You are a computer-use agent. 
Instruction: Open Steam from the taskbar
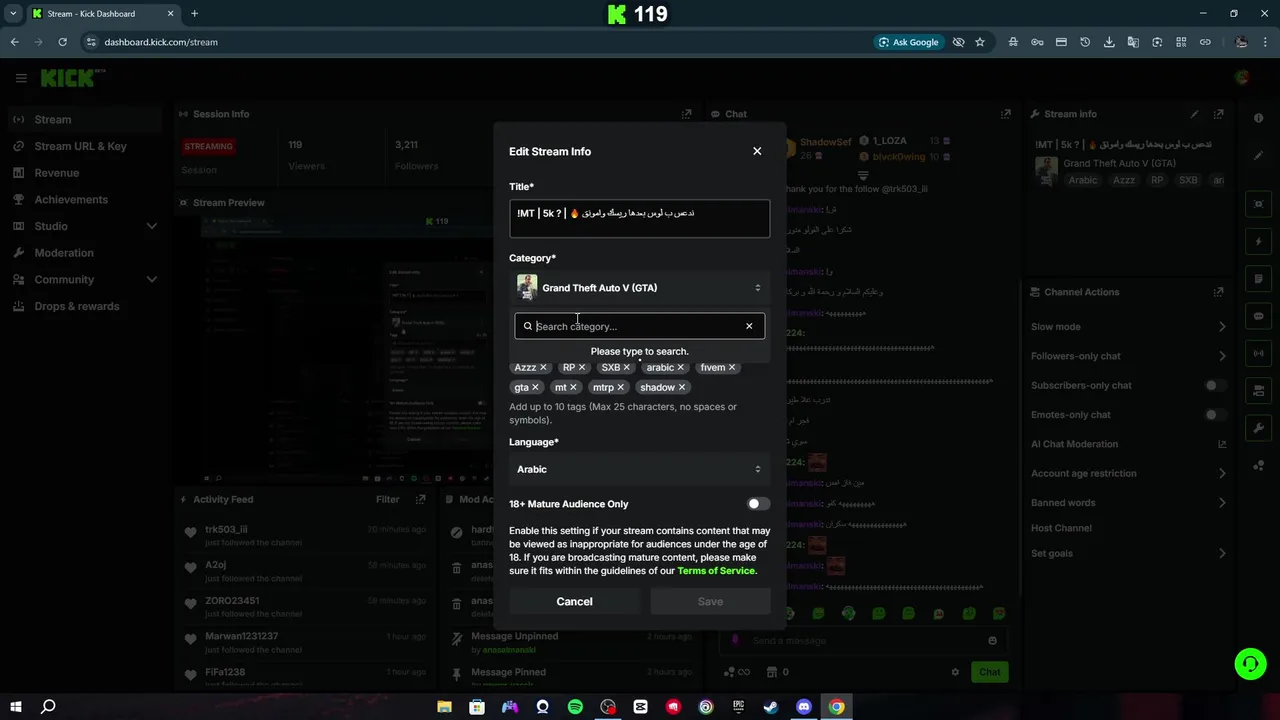click(771, 707)
